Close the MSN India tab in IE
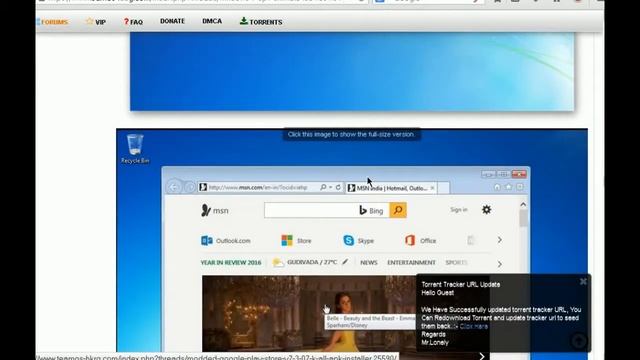The width and height of the screenshot is (640, 360). [432, 188]
